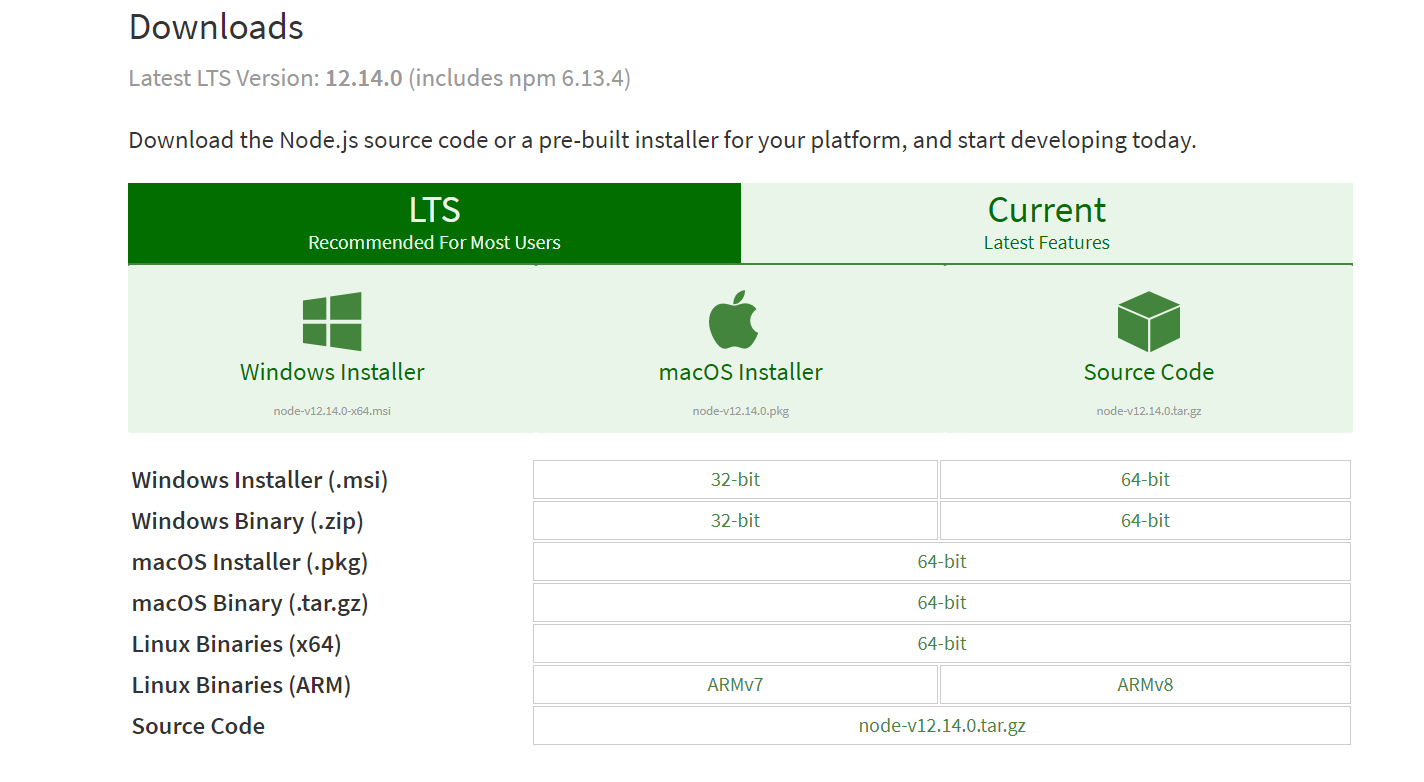1424x782 pixels.
Task: Click the Linux Binaries (x64) row label
Action: (237, 644)
